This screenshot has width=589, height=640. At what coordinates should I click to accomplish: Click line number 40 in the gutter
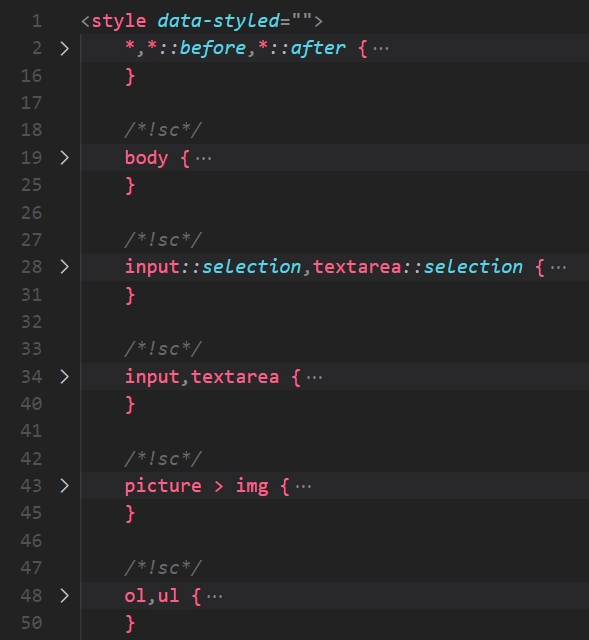(31, 404)
